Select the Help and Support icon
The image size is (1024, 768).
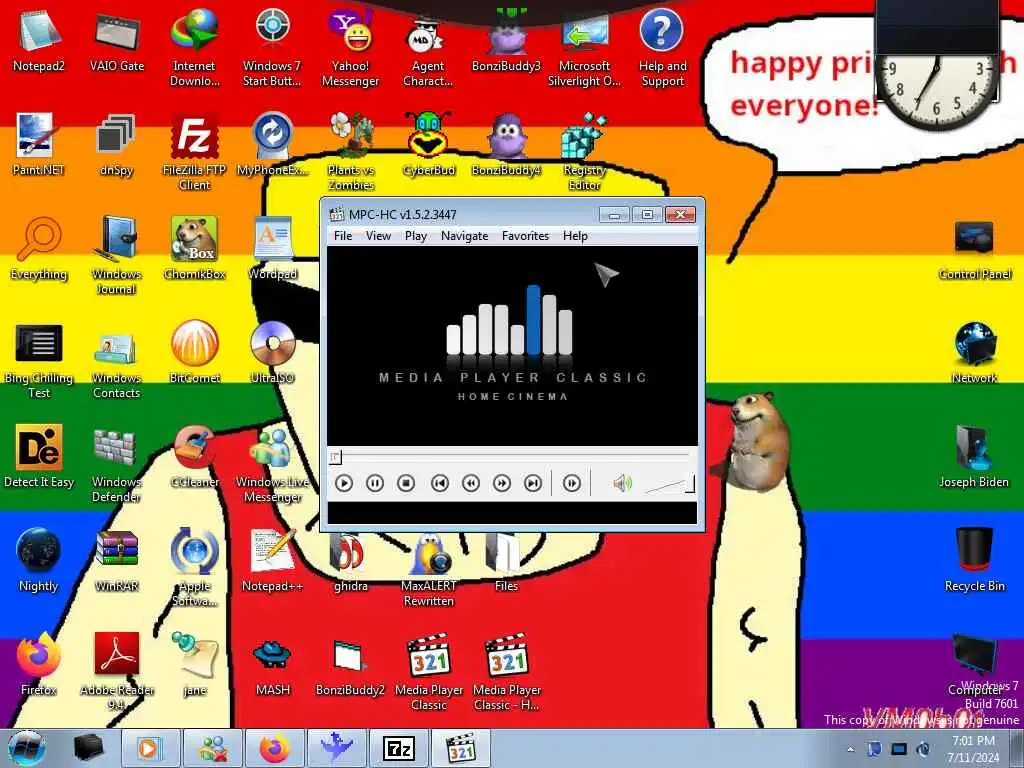pos(662,47)
